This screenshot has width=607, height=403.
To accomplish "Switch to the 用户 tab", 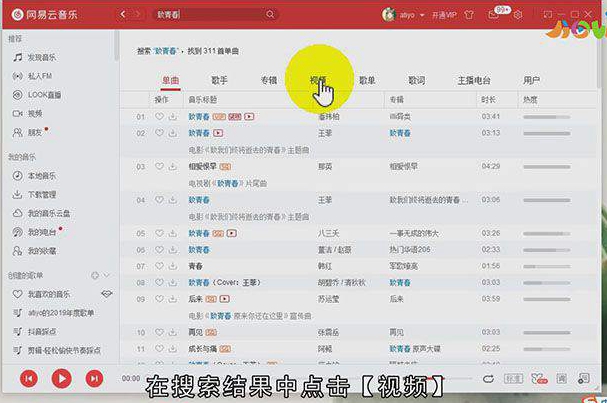I will [x=531, y=81].
